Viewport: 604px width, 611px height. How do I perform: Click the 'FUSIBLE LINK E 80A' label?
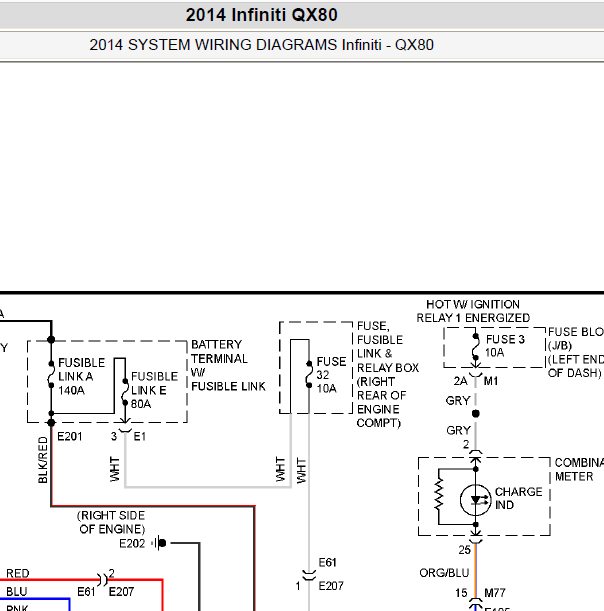click(x=154, y=390)
